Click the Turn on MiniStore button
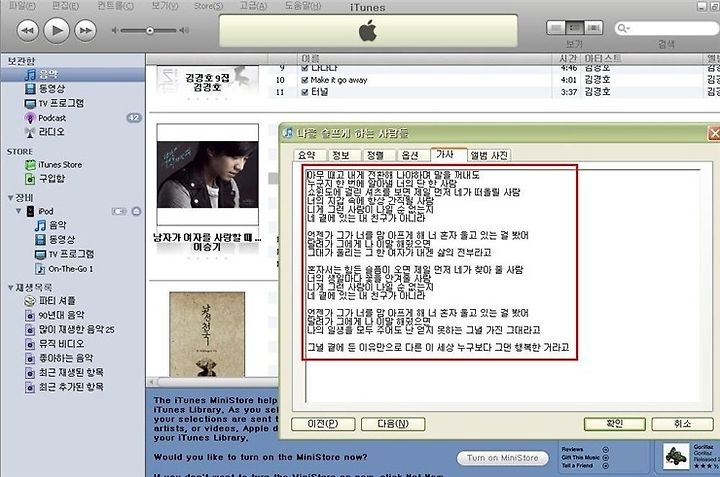This screenshot has width=720, height=477. [x=502, y=458]
